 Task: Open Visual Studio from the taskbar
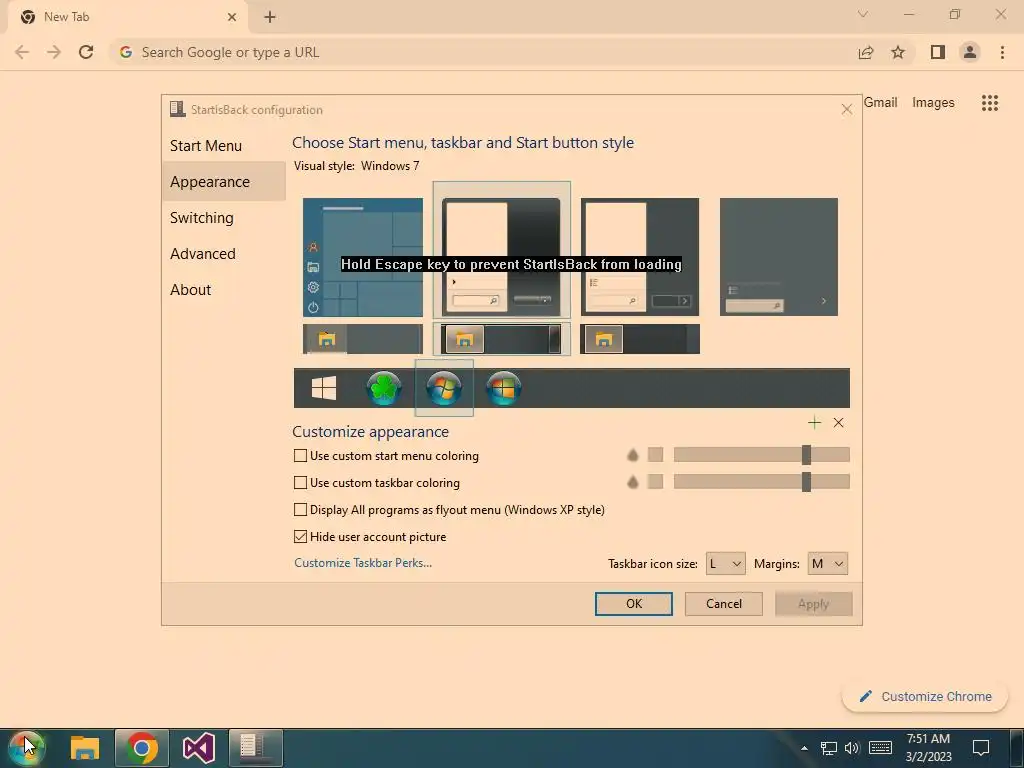[199, 748]
